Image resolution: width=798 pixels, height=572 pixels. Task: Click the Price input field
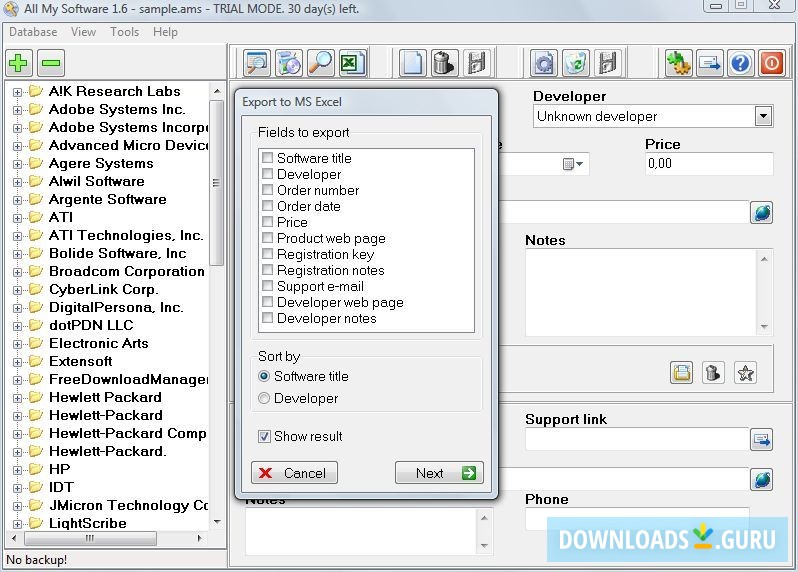(708, 164)
